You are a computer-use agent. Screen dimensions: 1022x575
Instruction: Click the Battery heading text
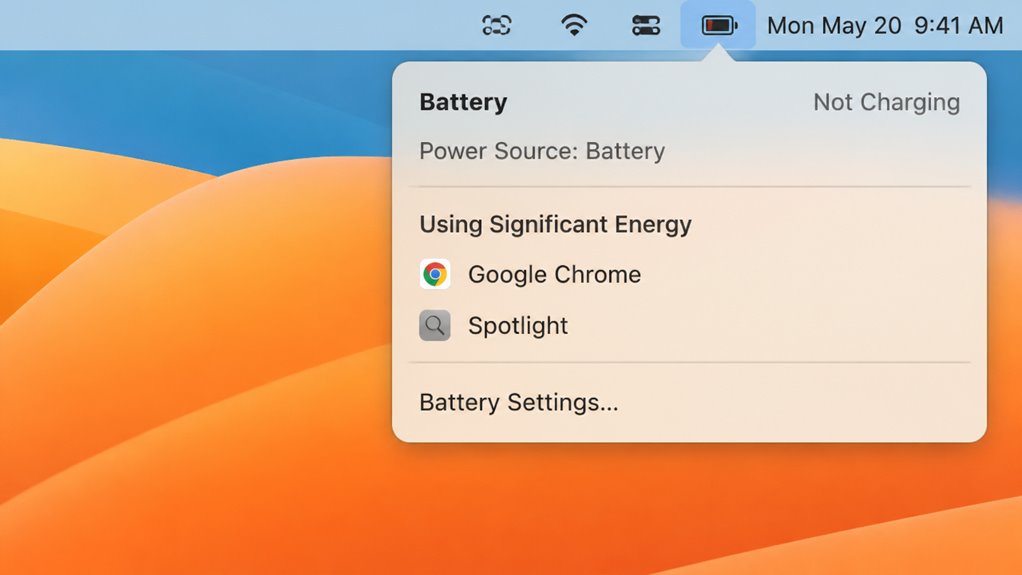463,102
